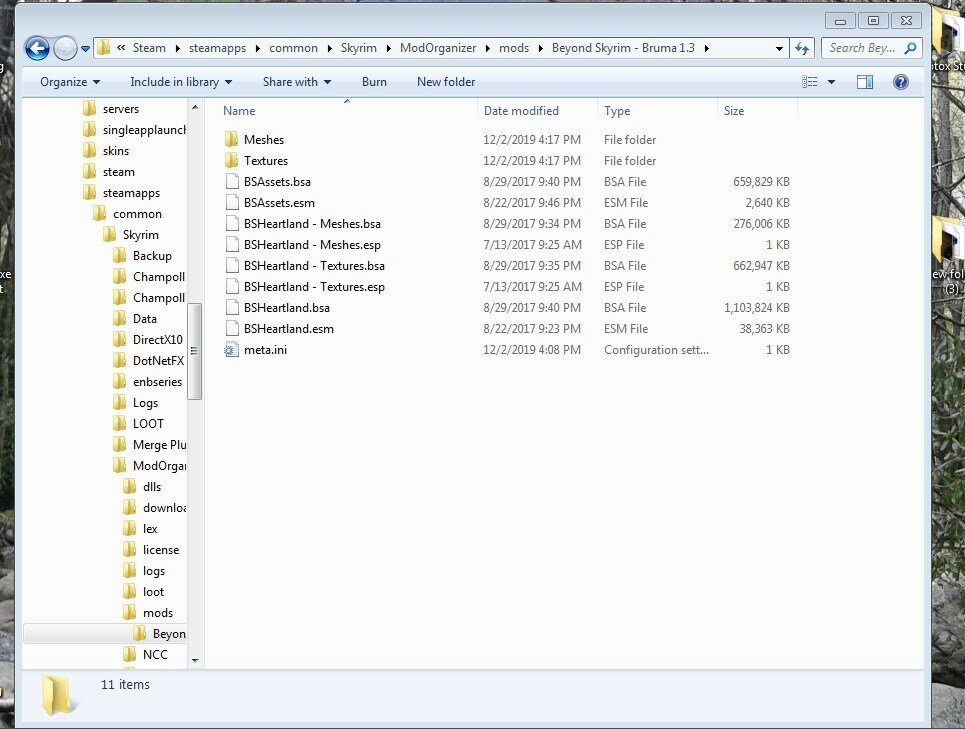Screen dimensions: 965x730
Task: Click the enbseries folder icon in tree
Action: tap(120, 381)
